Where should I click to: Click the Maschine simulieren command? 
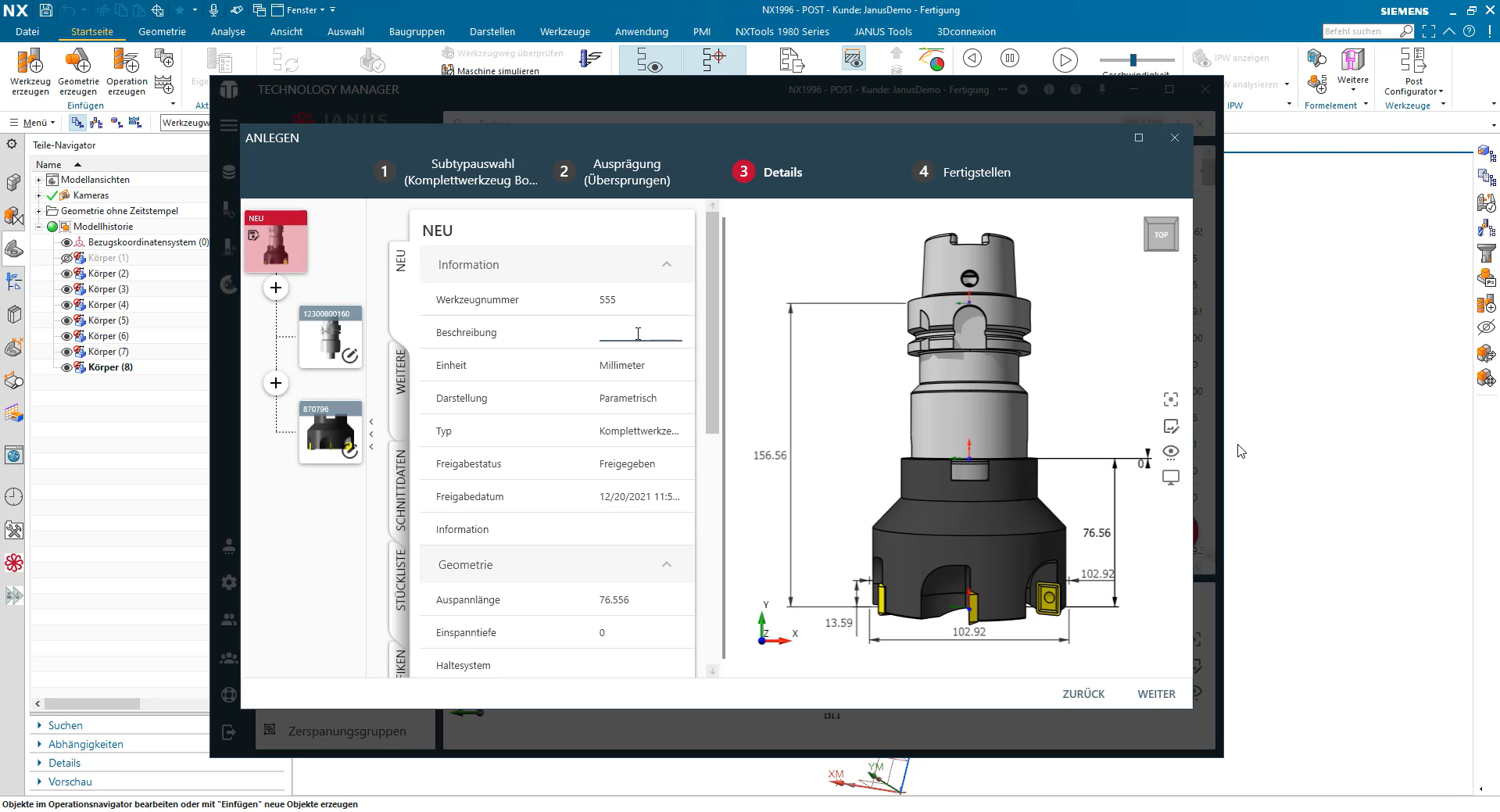[x=491, y=70]
